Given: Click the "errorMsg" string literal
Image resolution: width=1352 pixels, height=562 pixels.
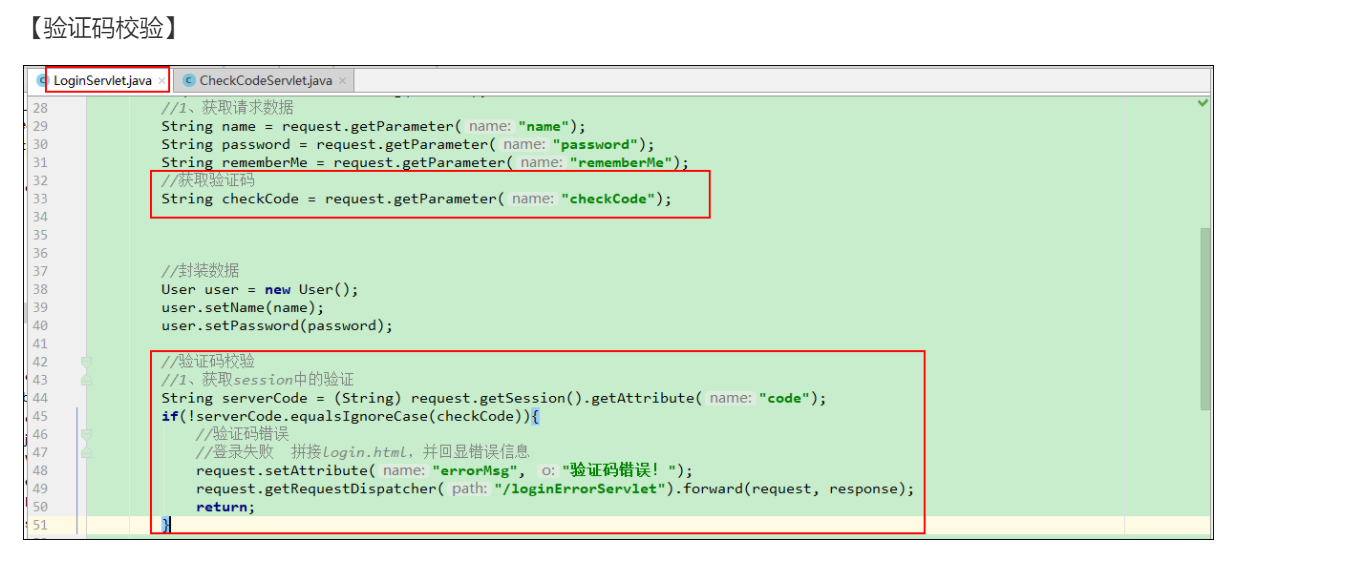Looking at the screenshot, I should click(x=475, y=470).
